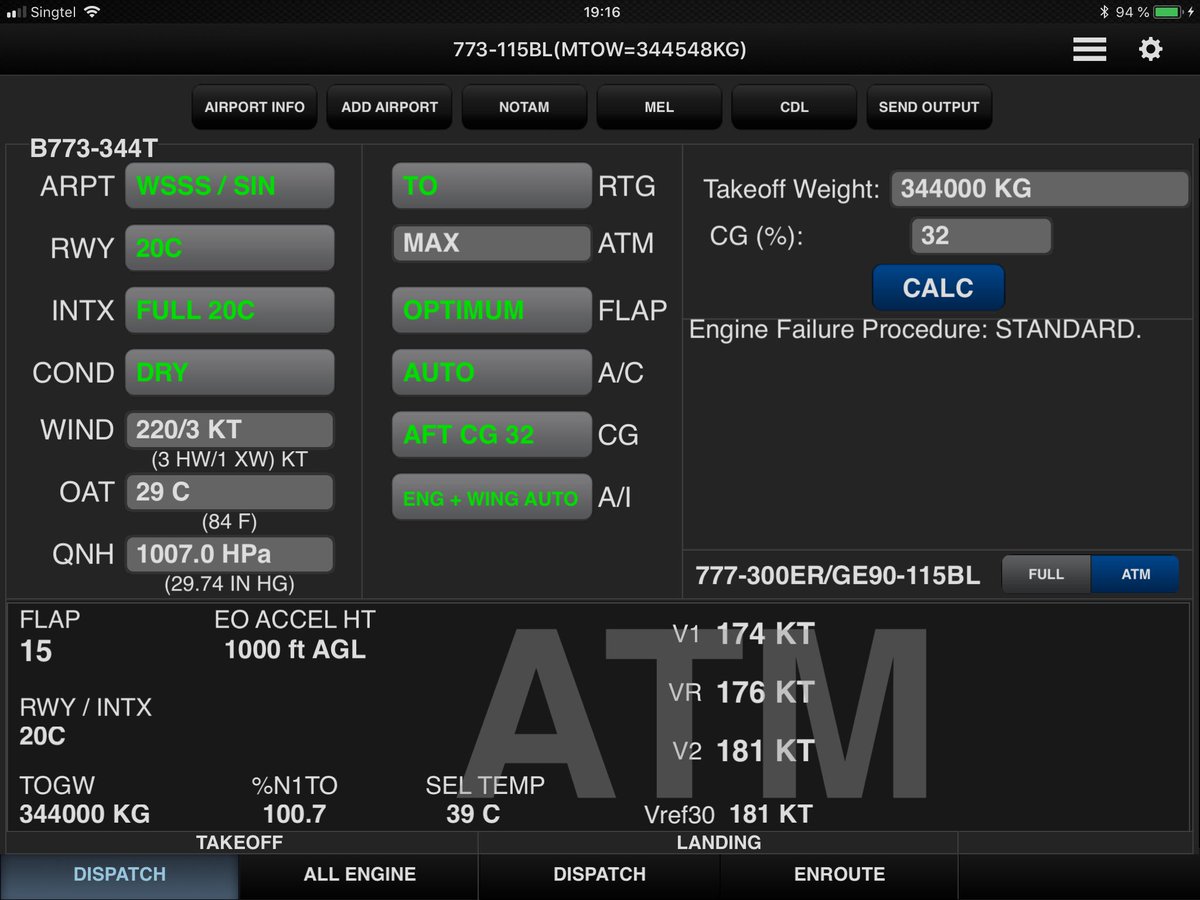The image size is (1200, 900).
Task: Tap the battery icon in status bar
Action: [x=1168, y=12]
